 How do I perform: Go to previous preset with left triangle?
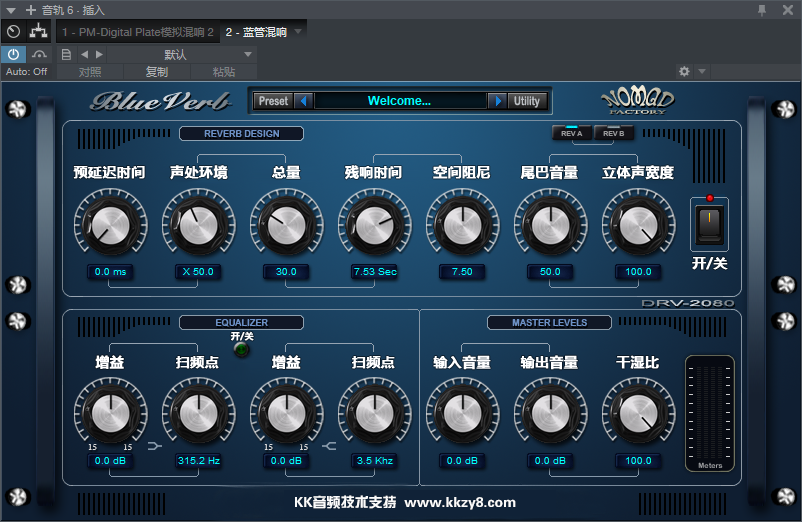click(84, 54)
